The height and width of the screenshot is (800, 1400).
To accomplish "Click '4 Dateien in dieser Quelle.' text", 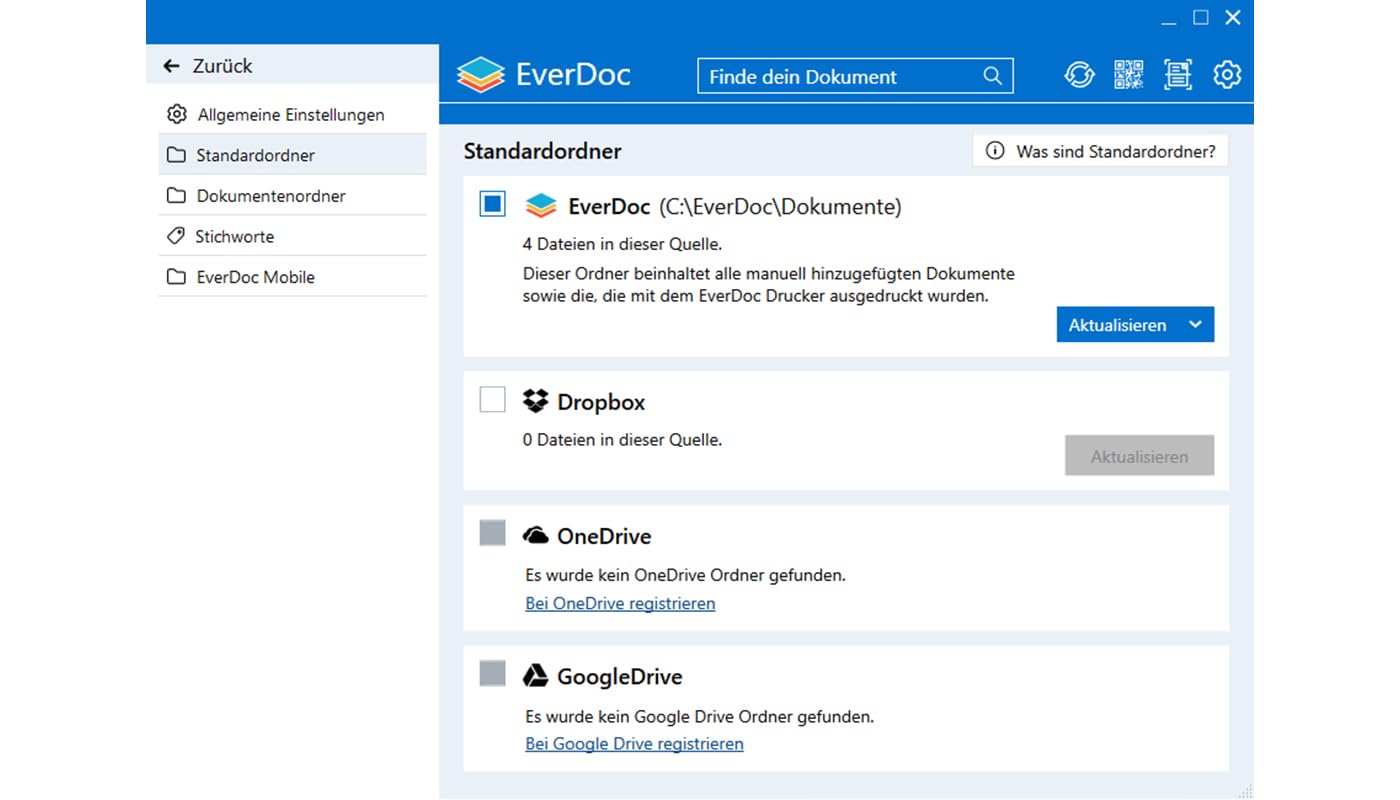I will [x=622, y=244].
